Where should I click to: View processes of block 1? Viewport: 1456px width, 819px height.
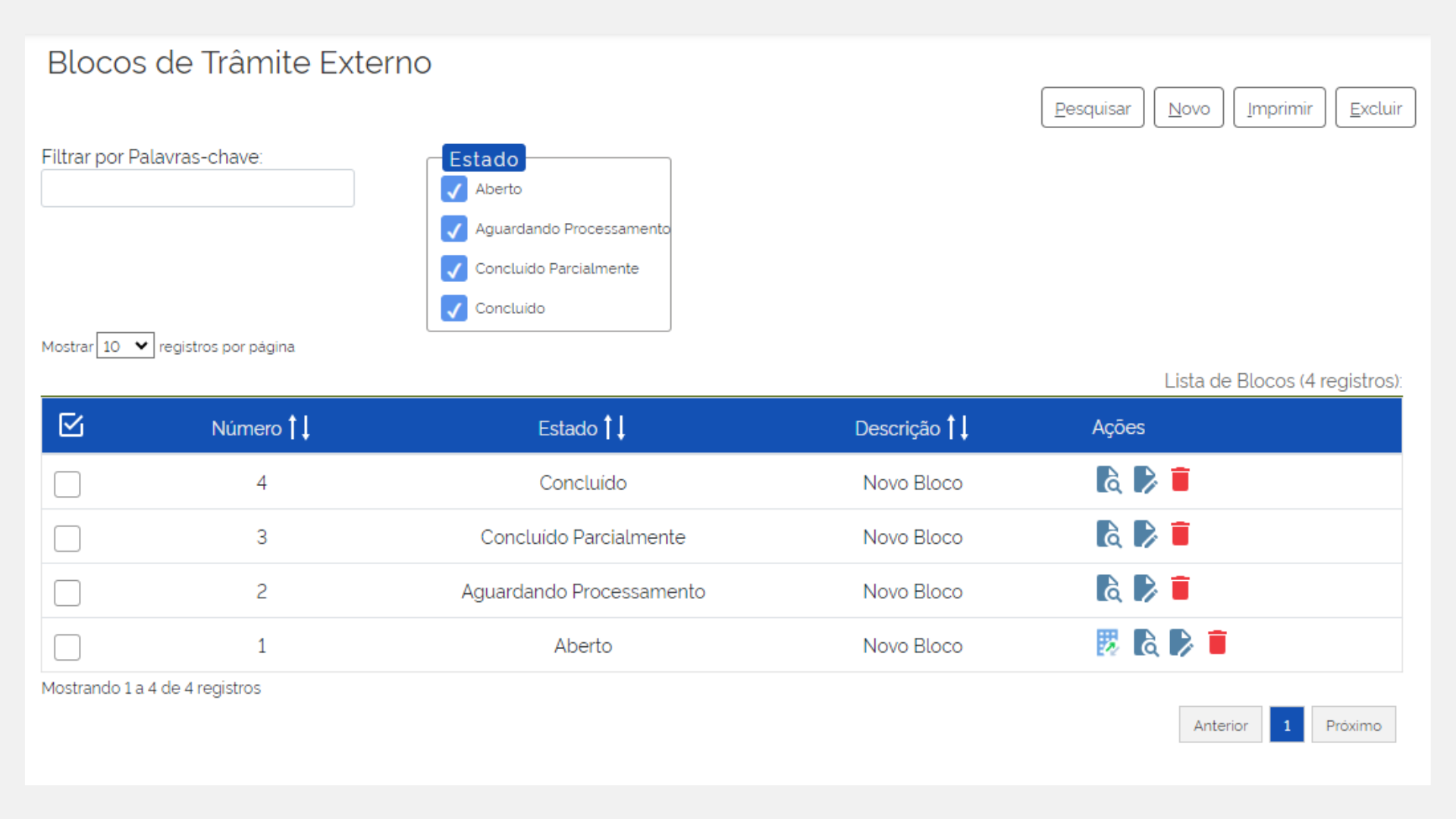tap(1145, 643)
